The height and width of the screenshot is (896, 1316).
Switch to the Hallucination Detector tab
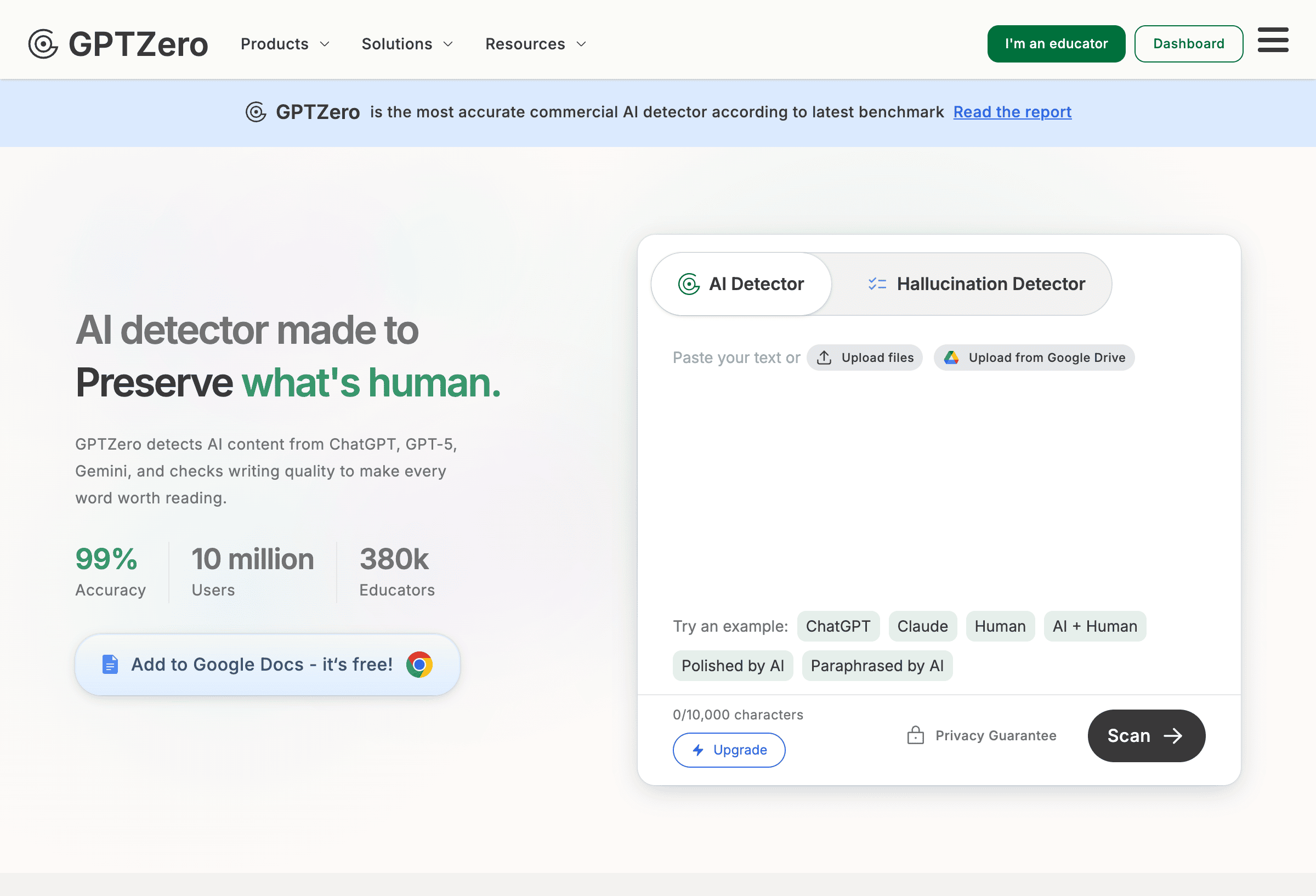point(976,283)
